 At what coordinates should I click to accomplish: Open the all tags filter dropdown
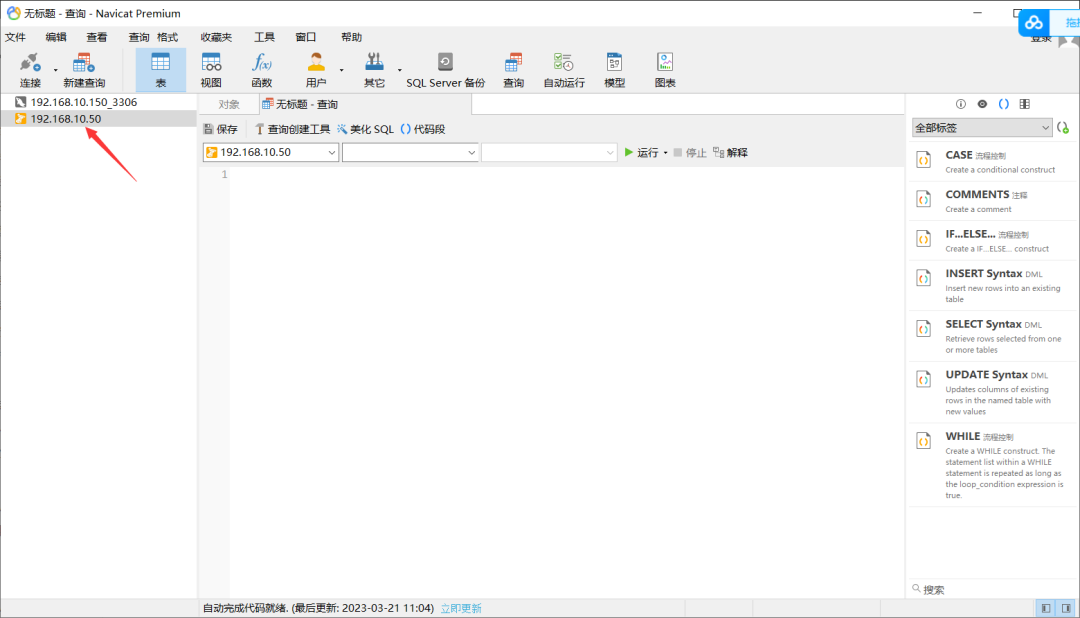(982, 128)
